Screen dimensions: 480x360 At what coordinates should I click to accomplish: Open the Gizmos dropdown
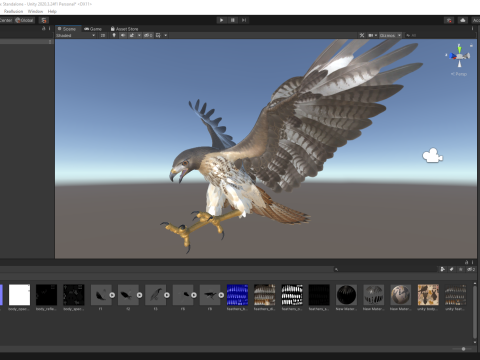[x=390, y=35]
